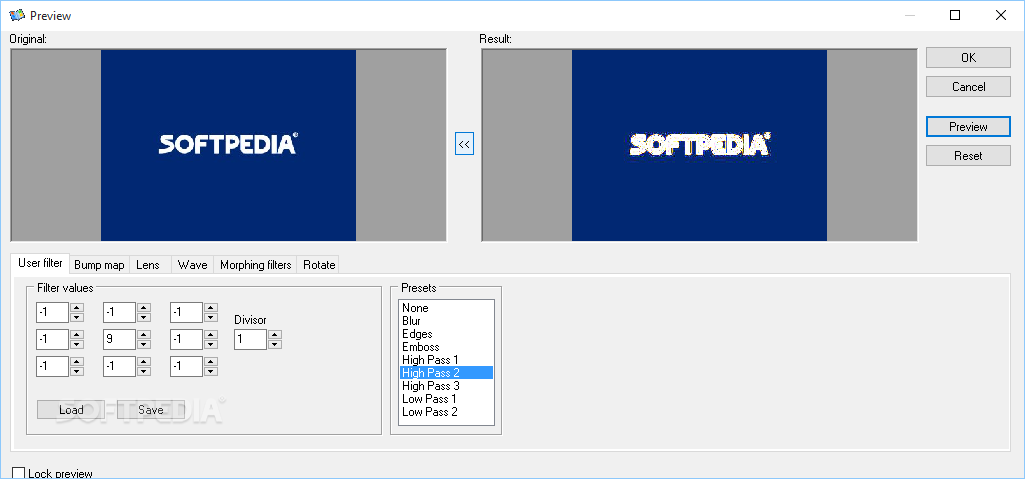Open the Bump map tab

[x=99, y=265]
